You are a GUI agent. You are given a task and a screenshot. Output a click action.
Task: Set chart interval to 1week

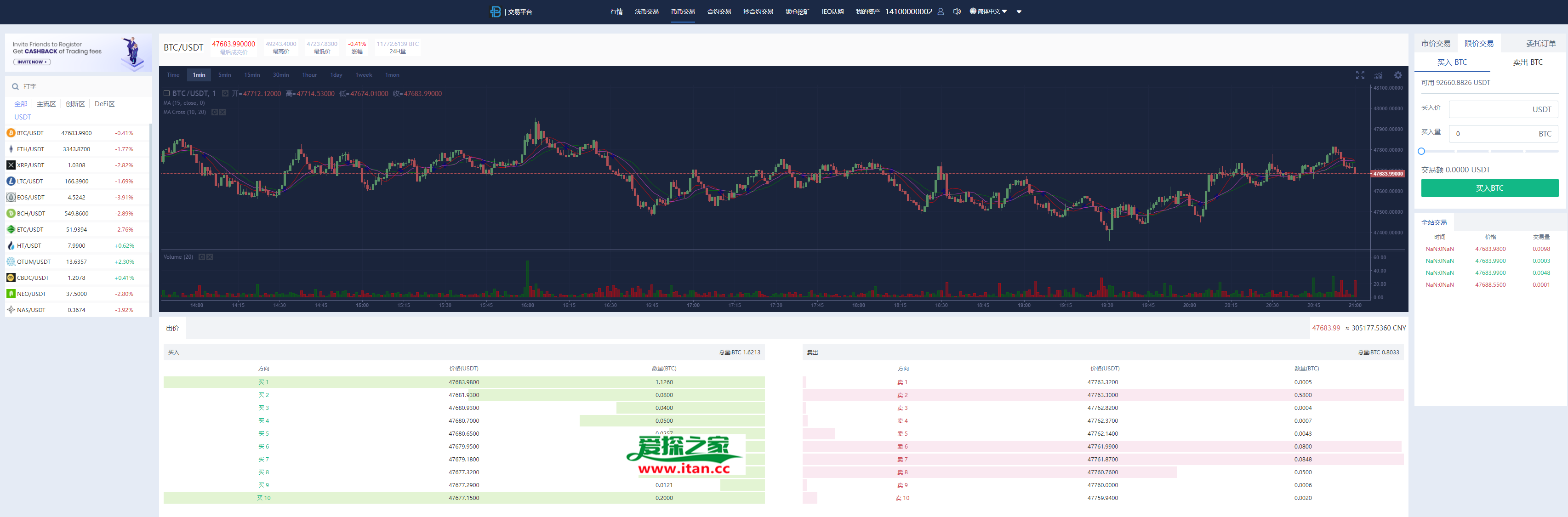364,75
